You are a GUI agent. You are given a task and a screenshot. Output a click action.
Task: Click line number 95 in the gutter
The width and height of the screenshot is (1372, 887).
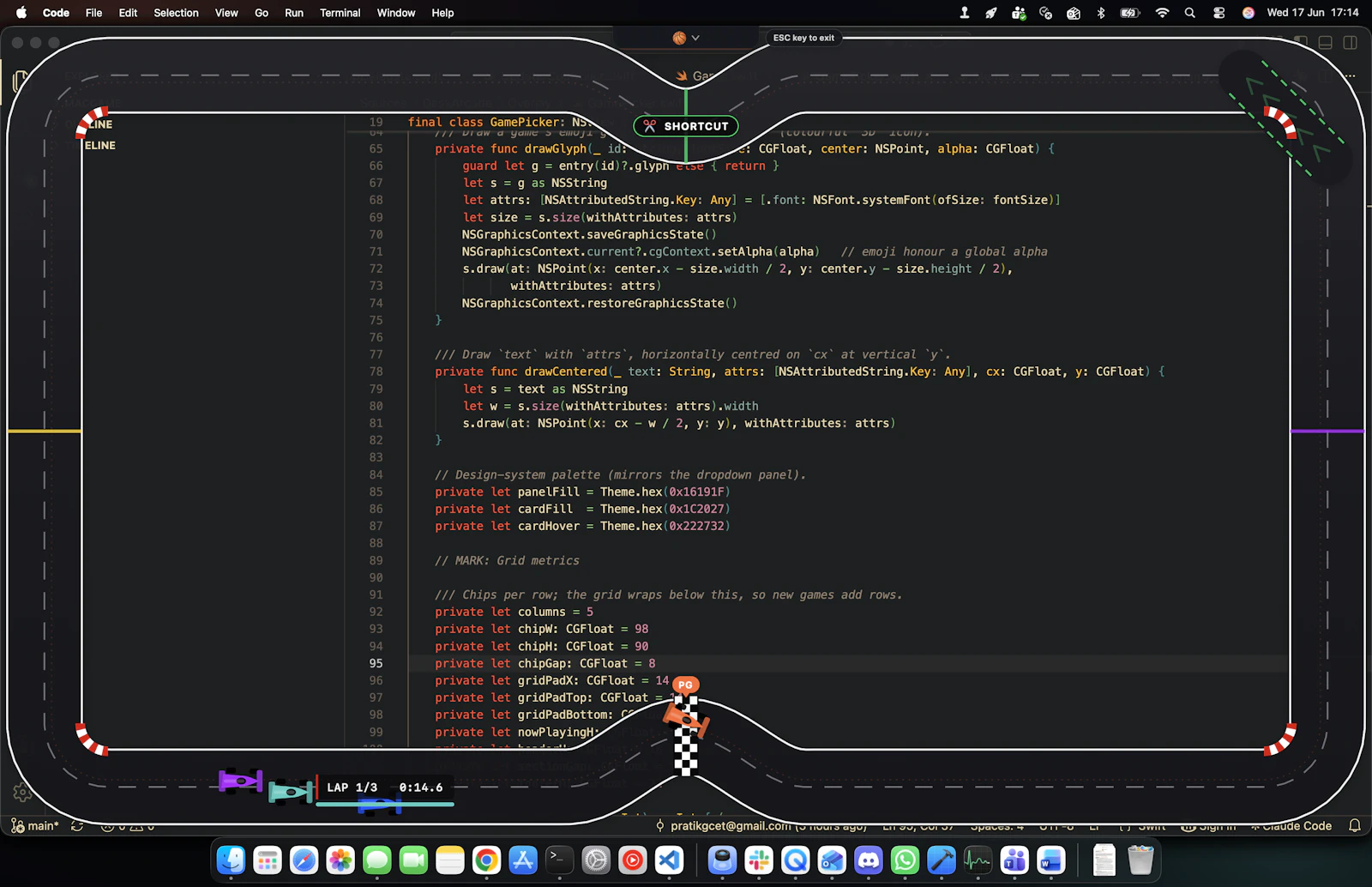376,663
